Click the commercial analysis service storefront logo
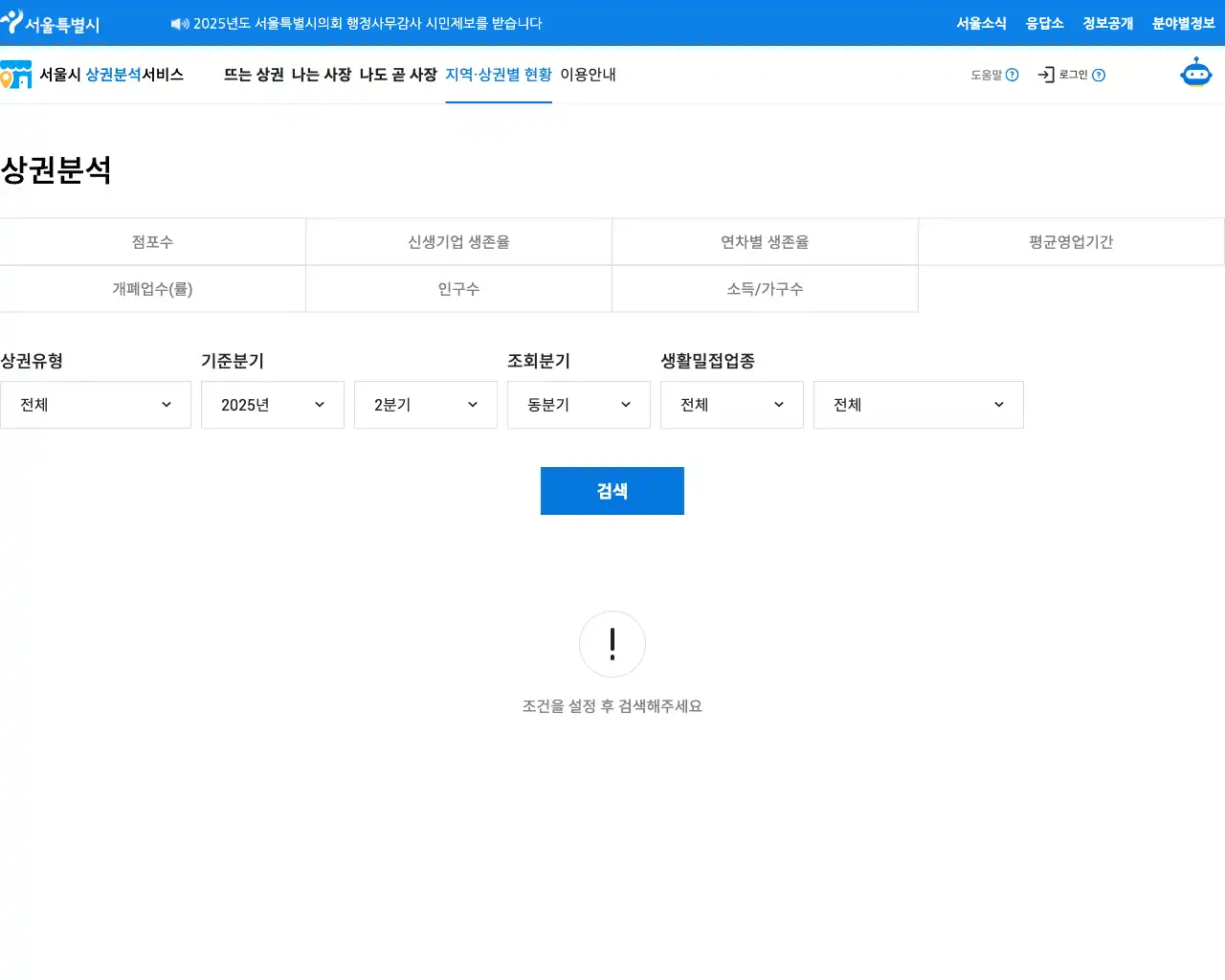 click(x=16, y=75)
